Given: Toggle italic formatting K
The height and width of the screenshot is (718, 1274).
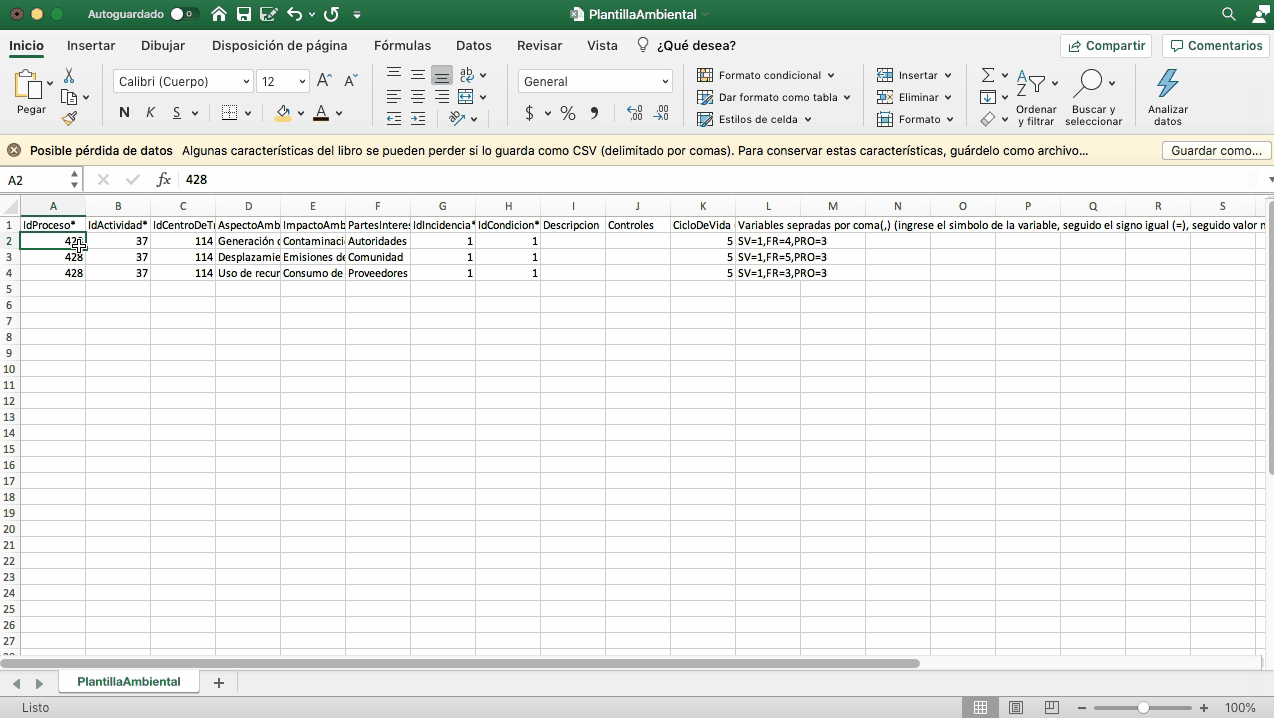Looking at the screenshot, I should coord(151,113).
